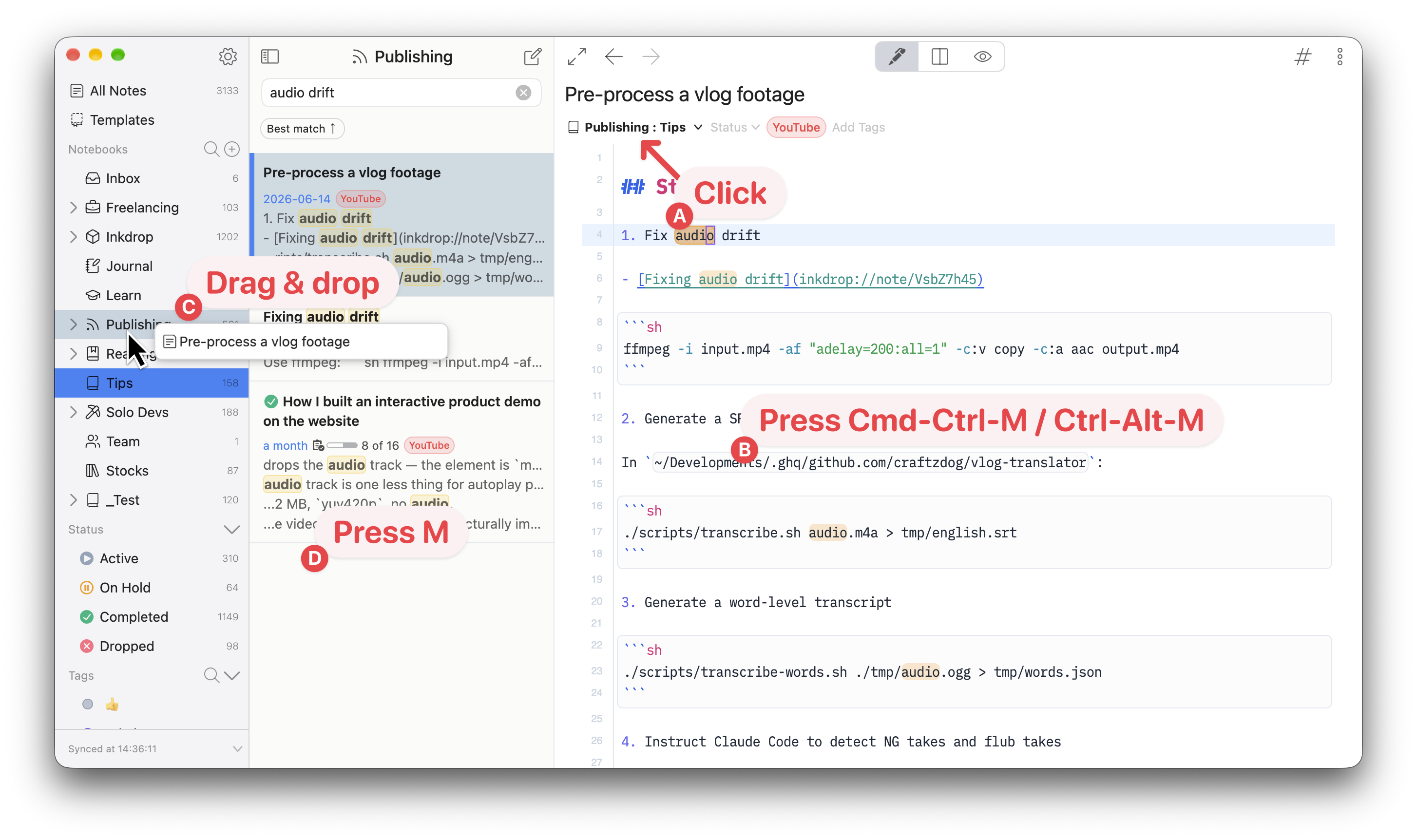The image size is (1417, 840).
Task: Open the settings gear in the sidebar
Action: click(228, 56)
